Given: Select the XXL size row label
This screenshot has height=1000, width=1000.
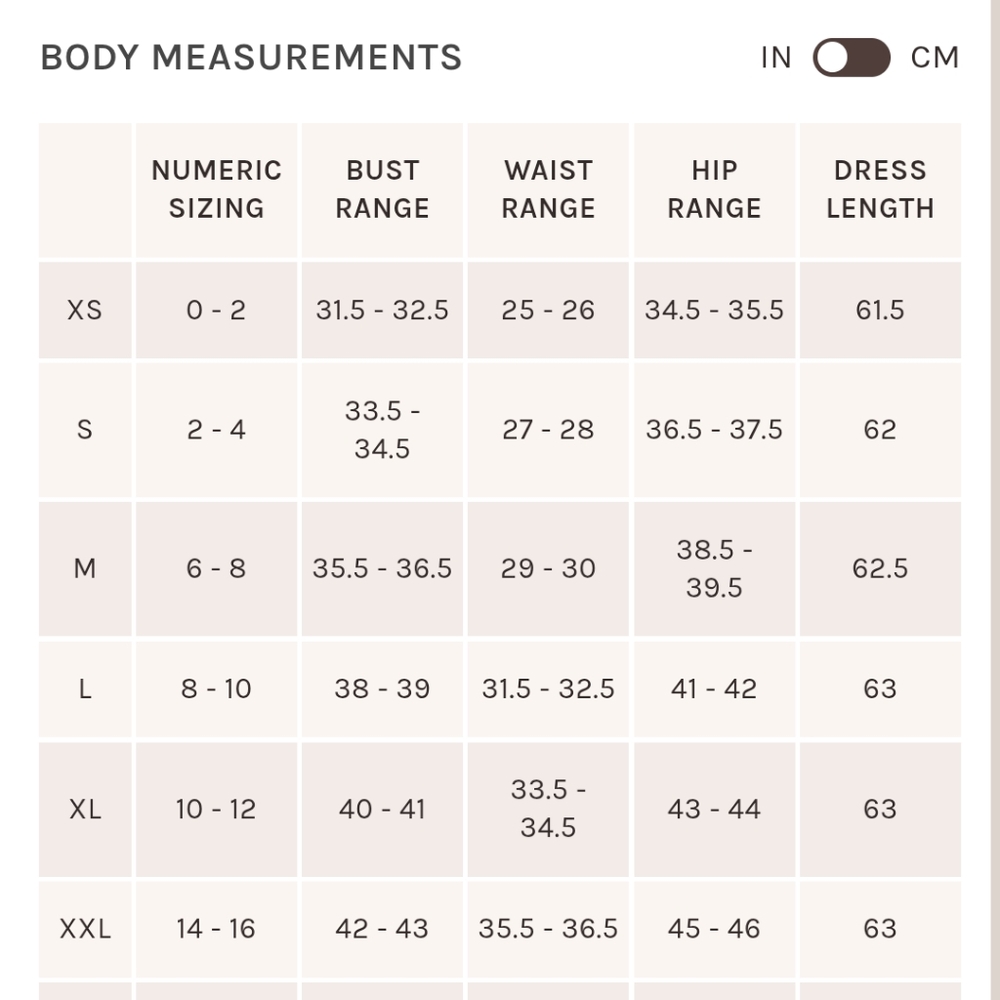Looking at the screenshot, I should coord(85,929).
